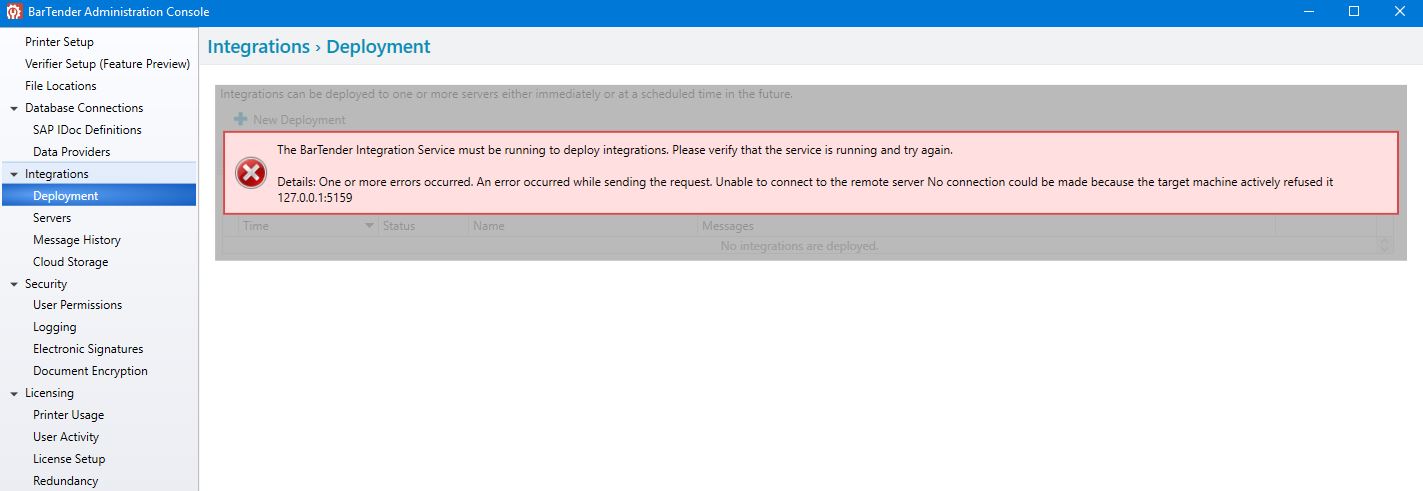The width and height of the screenshot is (1423, 491).
Task: Collapse Security section arrow
Action: (x=14, y=284)
